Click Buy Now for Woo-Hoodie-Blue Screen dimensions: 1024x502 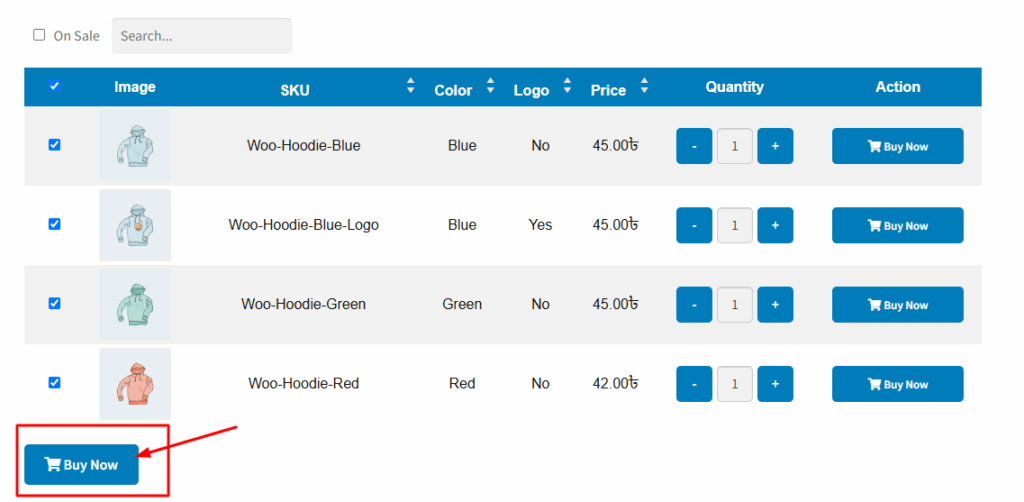click(897, 146)
